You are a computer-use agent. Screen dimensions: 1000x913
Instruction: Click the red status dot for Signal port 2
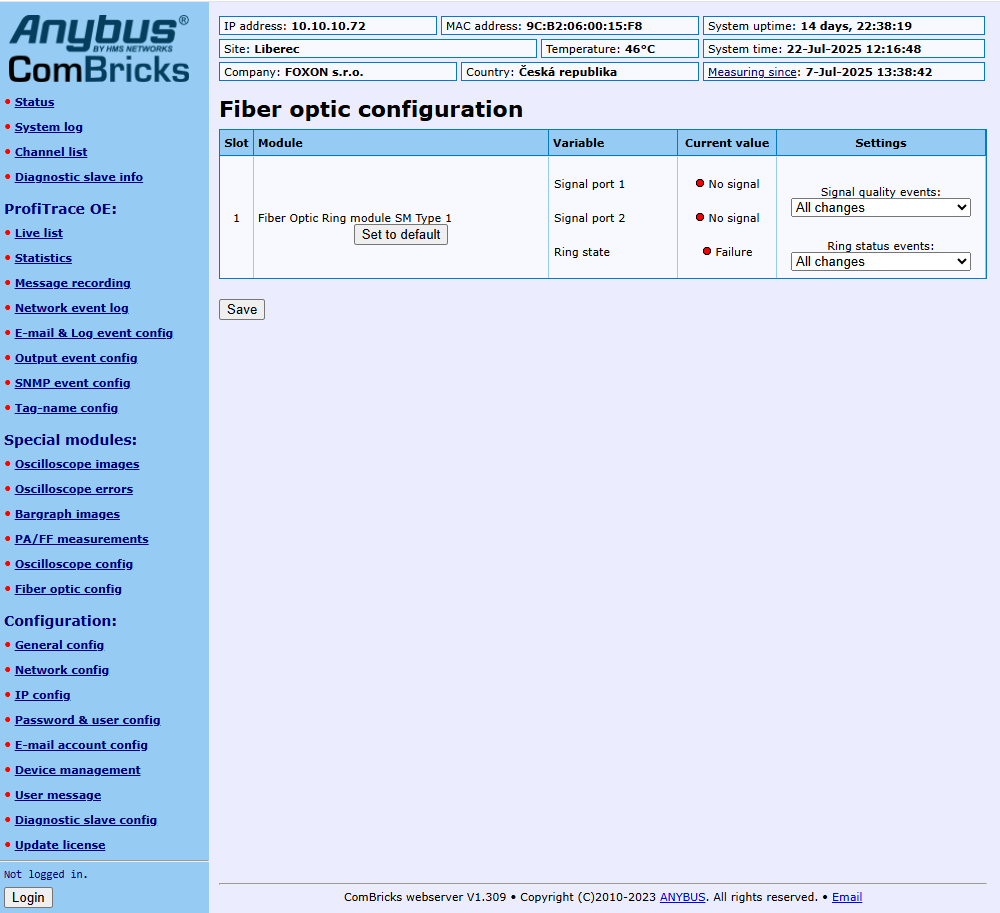700,217
